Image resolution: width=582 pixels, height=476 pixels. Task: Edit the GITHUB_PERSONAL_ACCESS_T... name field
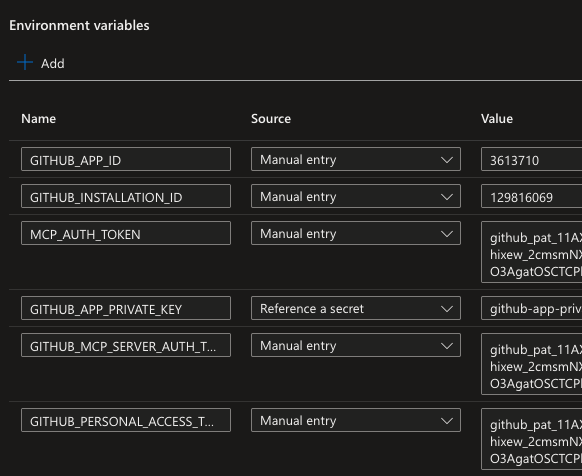click(126, 420)
